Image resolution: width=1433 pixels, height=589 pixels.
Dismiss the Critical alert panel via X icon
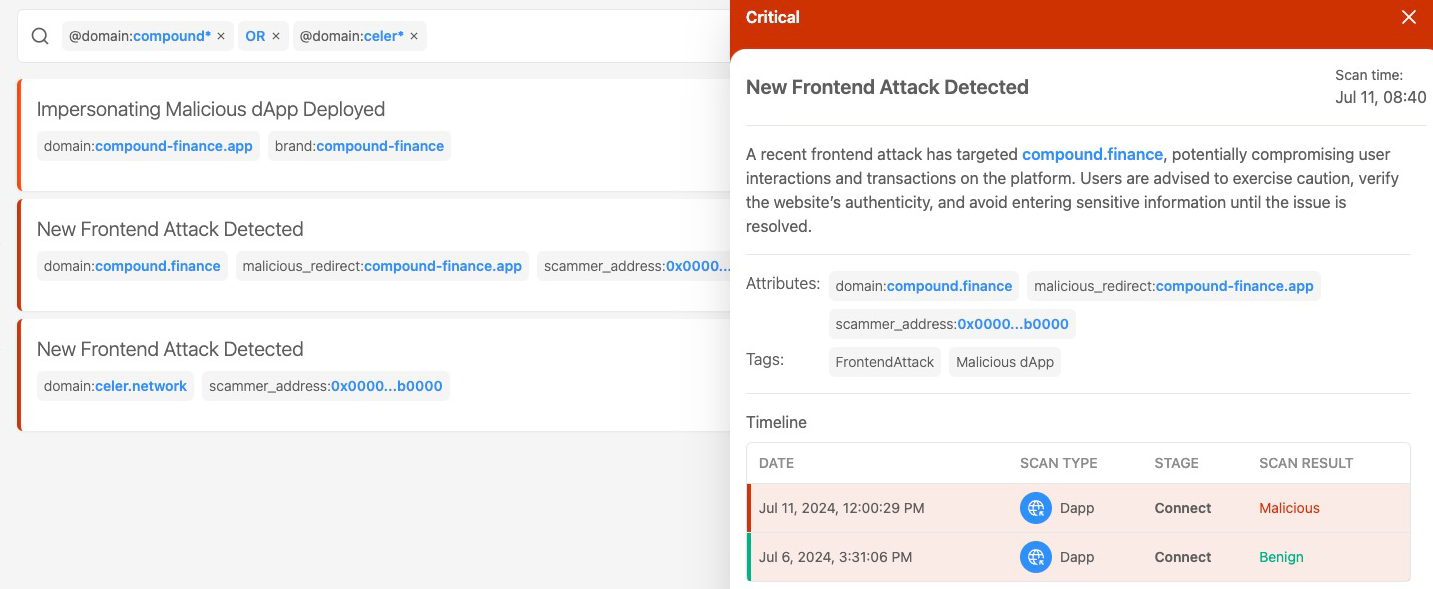click(x=1409, y=17)
